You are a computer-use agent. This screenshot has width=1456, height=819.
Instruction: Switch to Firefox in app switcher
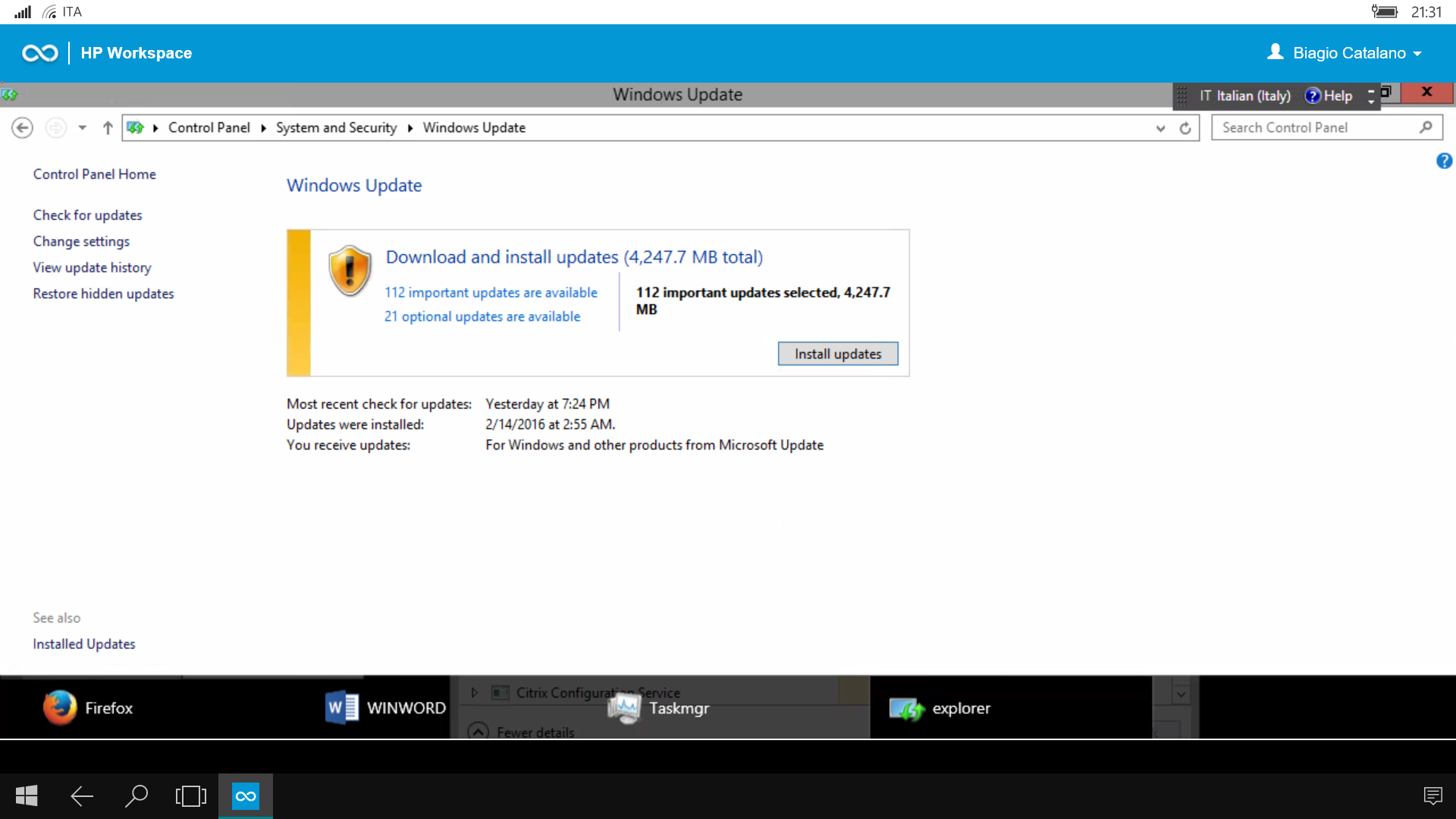[88, 708]
